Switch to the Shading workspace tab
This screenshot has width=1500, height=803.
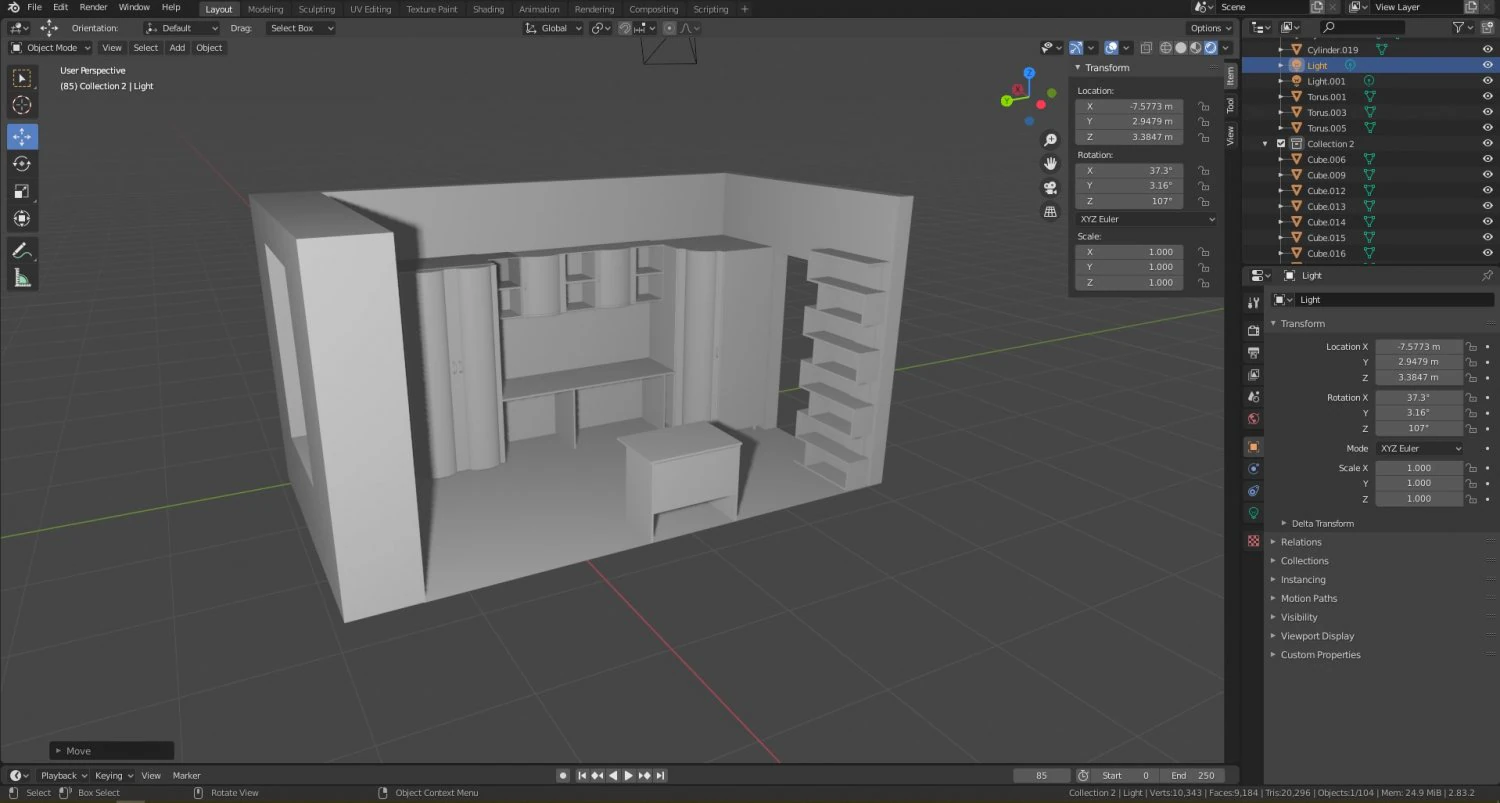coord(488,9)
